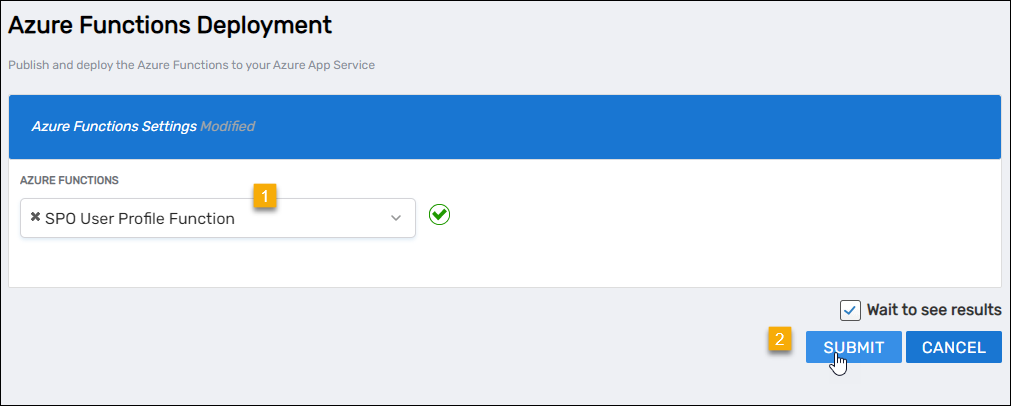The height and width of the screenshot is (406, 1011).
Task: Click the right end of the blue settings header
Action: 960,127
